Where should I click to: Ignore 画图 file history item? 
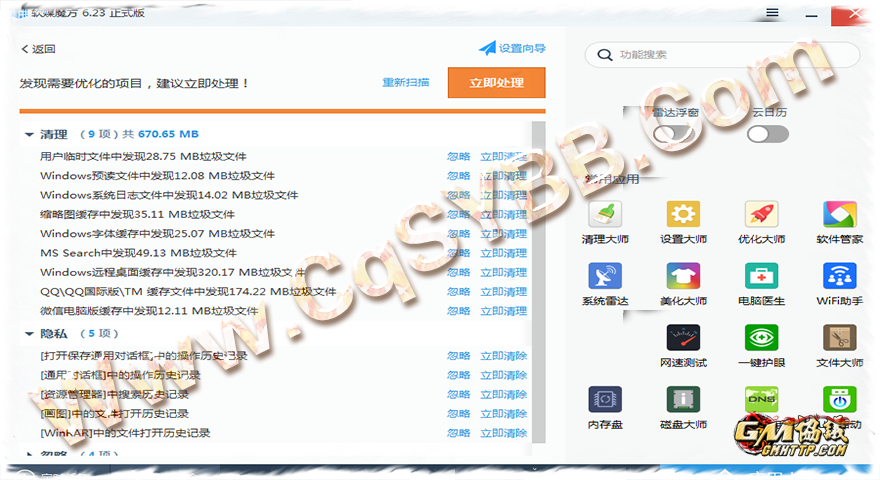coord(459,414)
